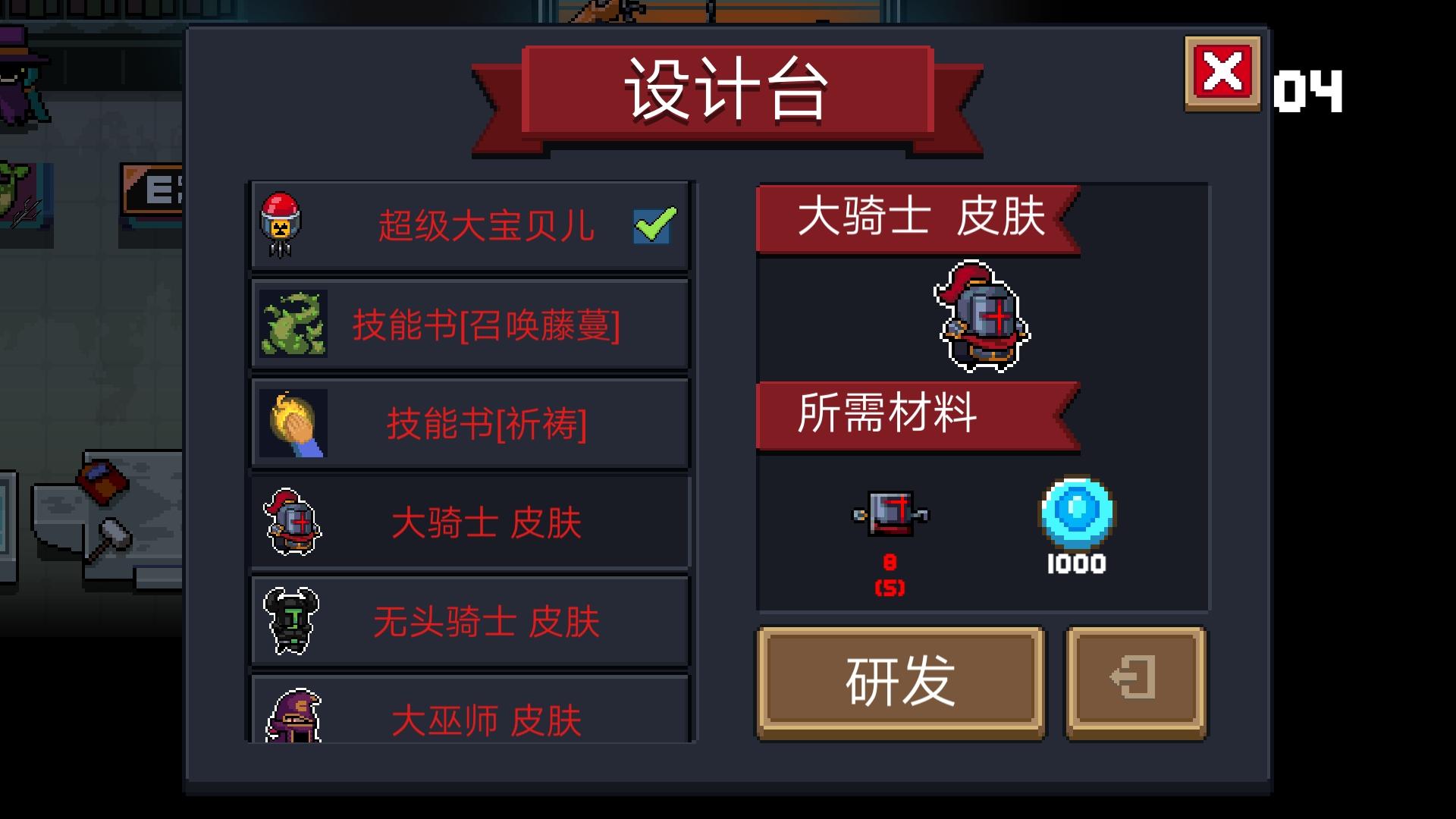Select the purple wizard skin icon

pos(294,715)
